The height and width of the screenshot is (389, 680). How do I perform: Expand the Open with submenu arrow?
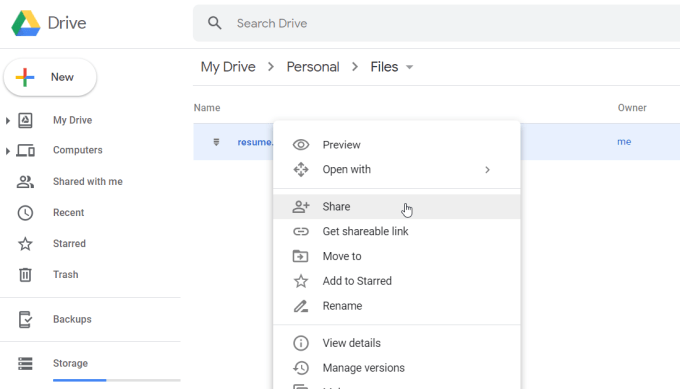487,170
